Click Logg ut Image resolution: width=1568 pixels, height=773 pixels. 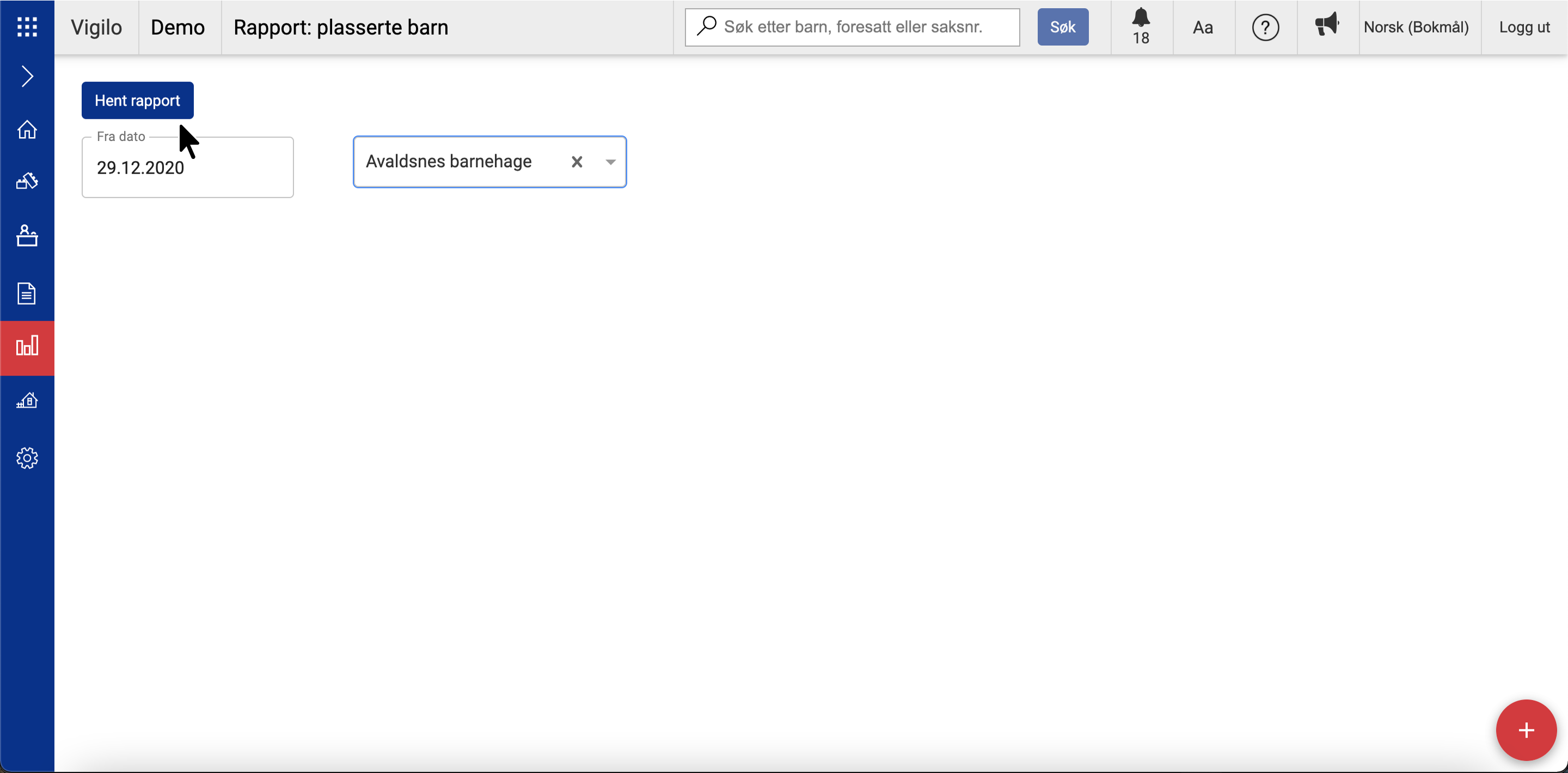pyautogui.click(x=1524, y=27)
